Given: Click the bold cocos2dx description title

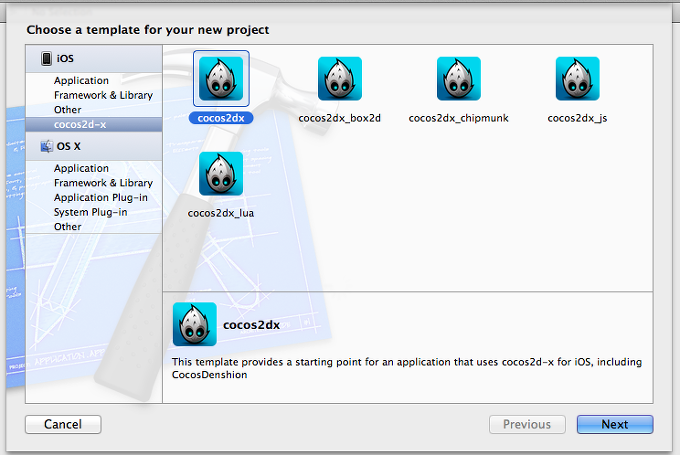Looking at the screenshot, I should click(x=252, y=325).
